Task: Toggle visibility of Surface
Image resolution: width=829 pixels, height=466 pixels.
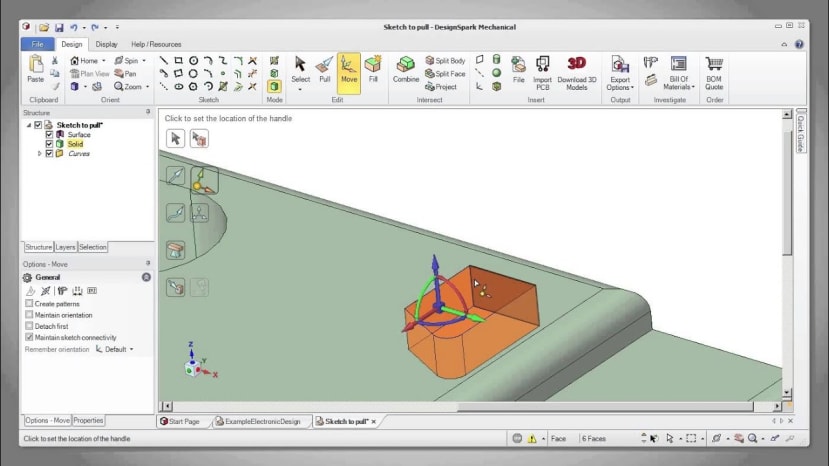Action: coord(49,134)
